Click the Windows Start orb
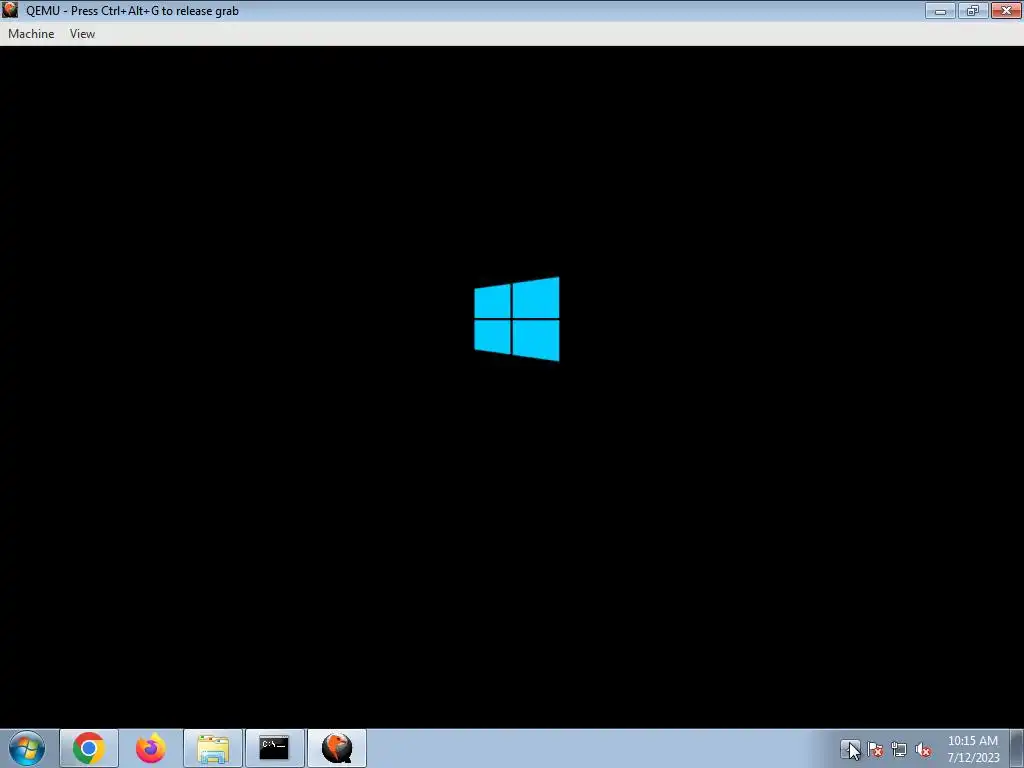Viewport: 1024px width, 768px height. coord(27,748)
